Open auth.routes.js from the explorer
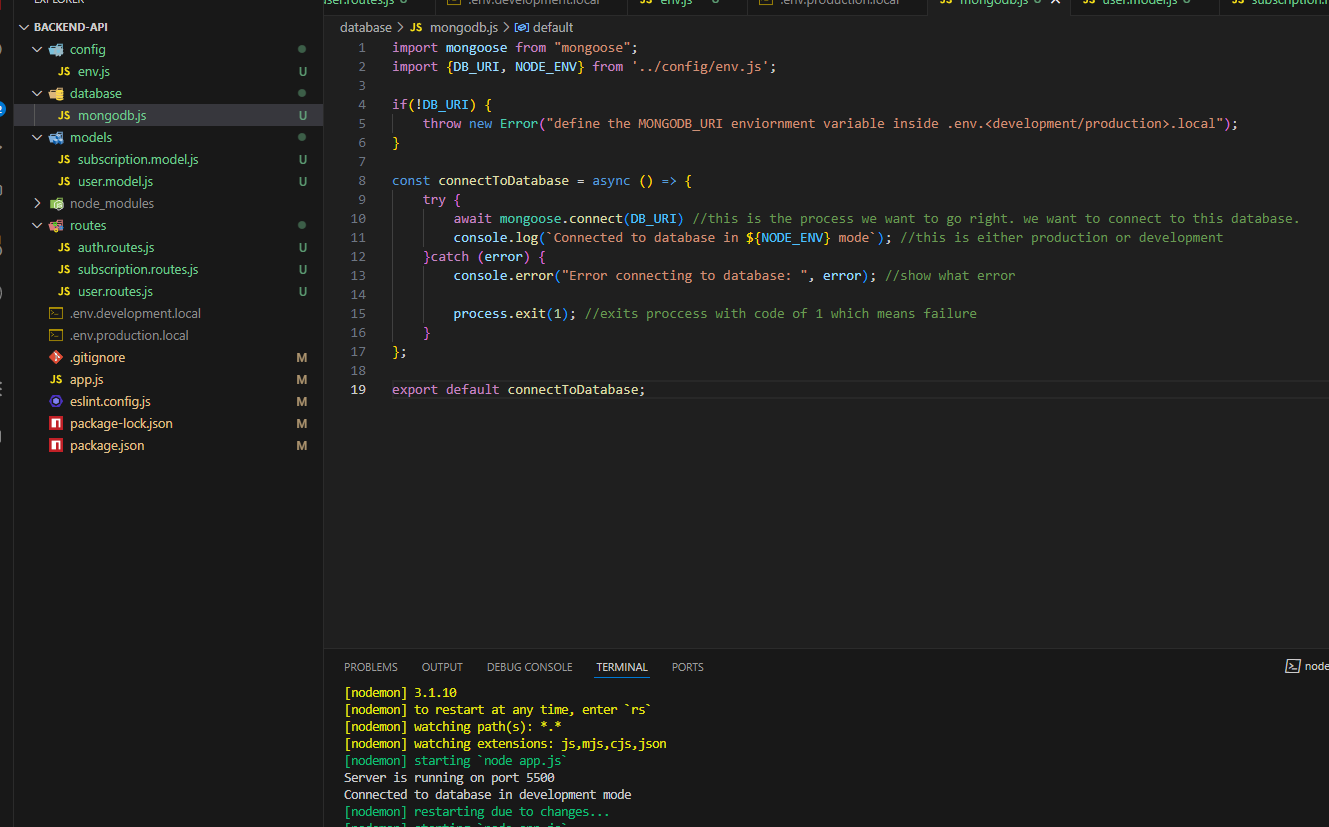The height and width of the screenshot is (827, 1329). 116,247
